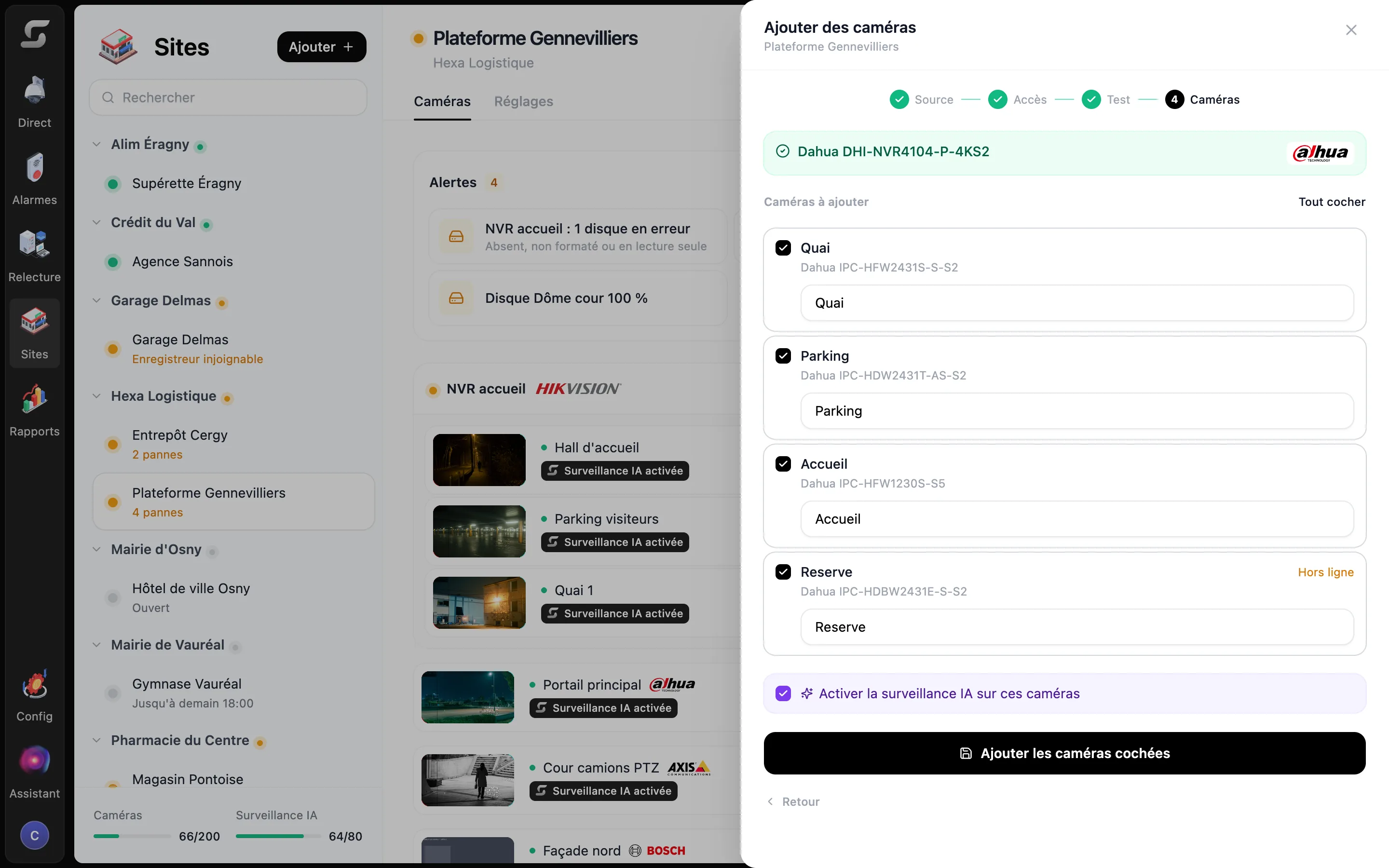
Task: Collapse the Pharmacie du Centre group
Action: tap(96, 740)
